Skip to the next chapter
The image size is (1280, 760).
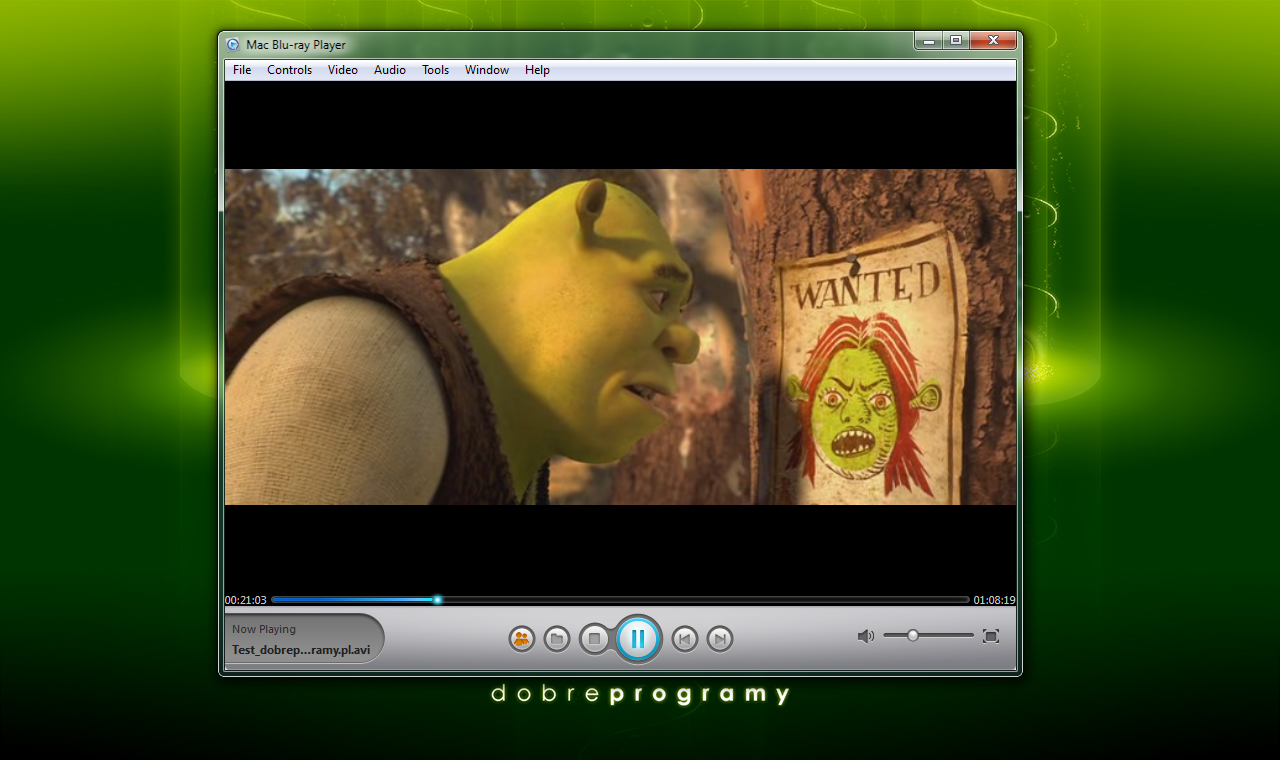click(x=720, y=639)
